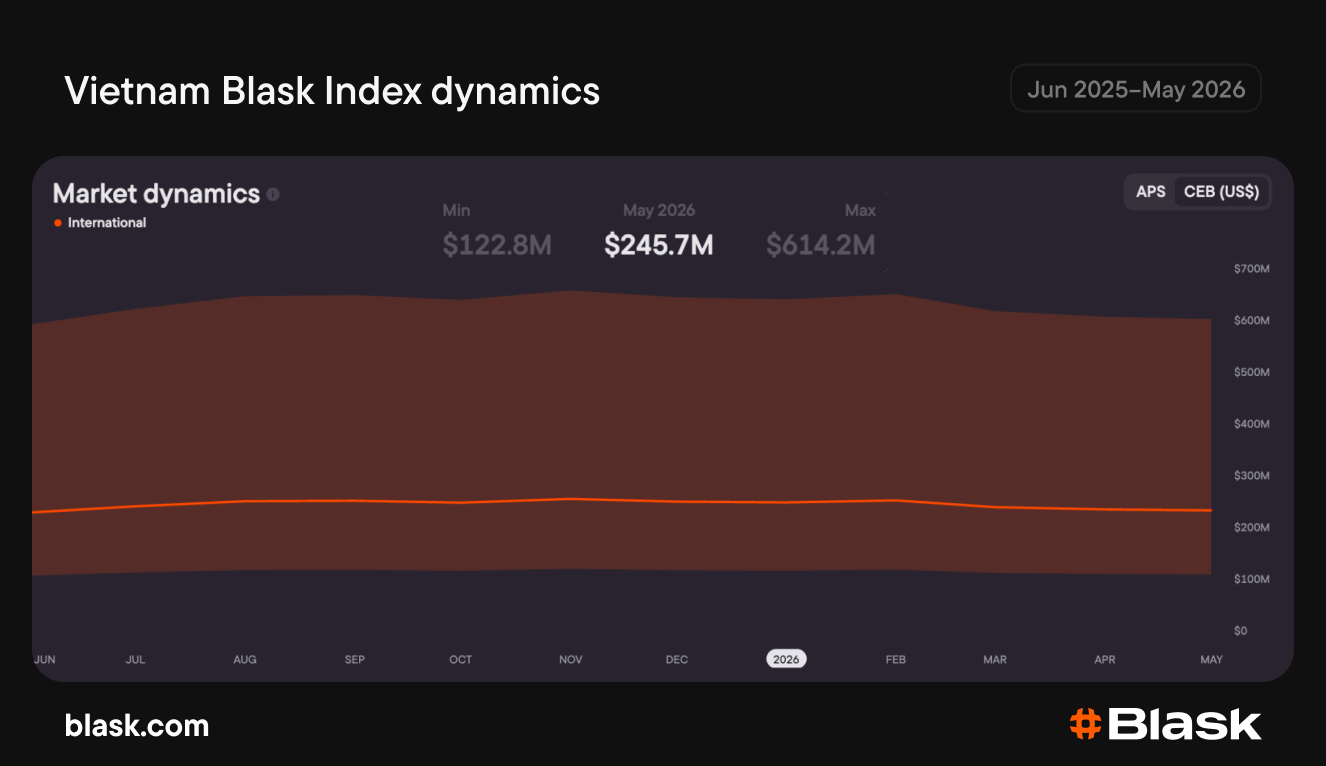Click the SEP label on the x-axis
1326x766 pixels.
(x=355, y=660)
